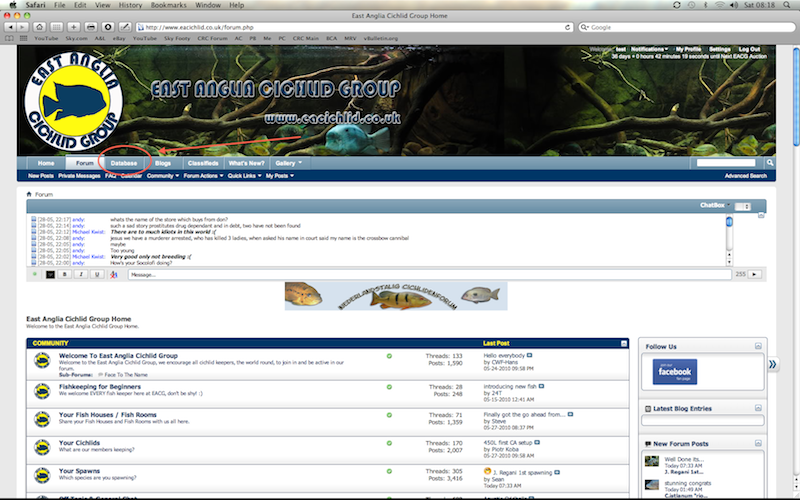
Task: Click the print toolbar icon
Action: [91, 27]
